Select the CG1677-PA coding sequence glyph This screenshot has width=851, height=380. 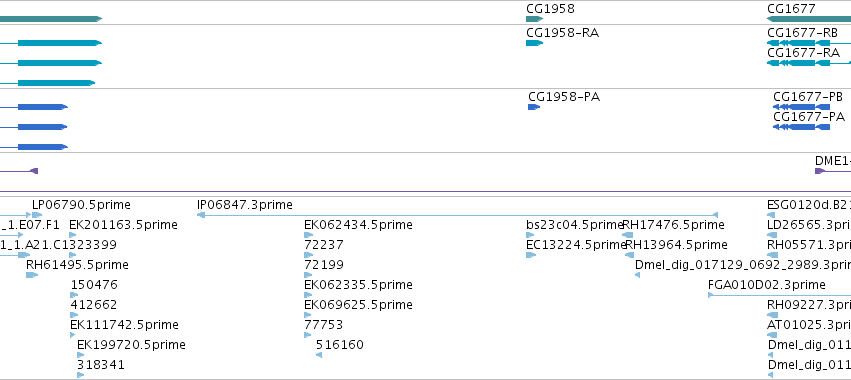point(802,127)
